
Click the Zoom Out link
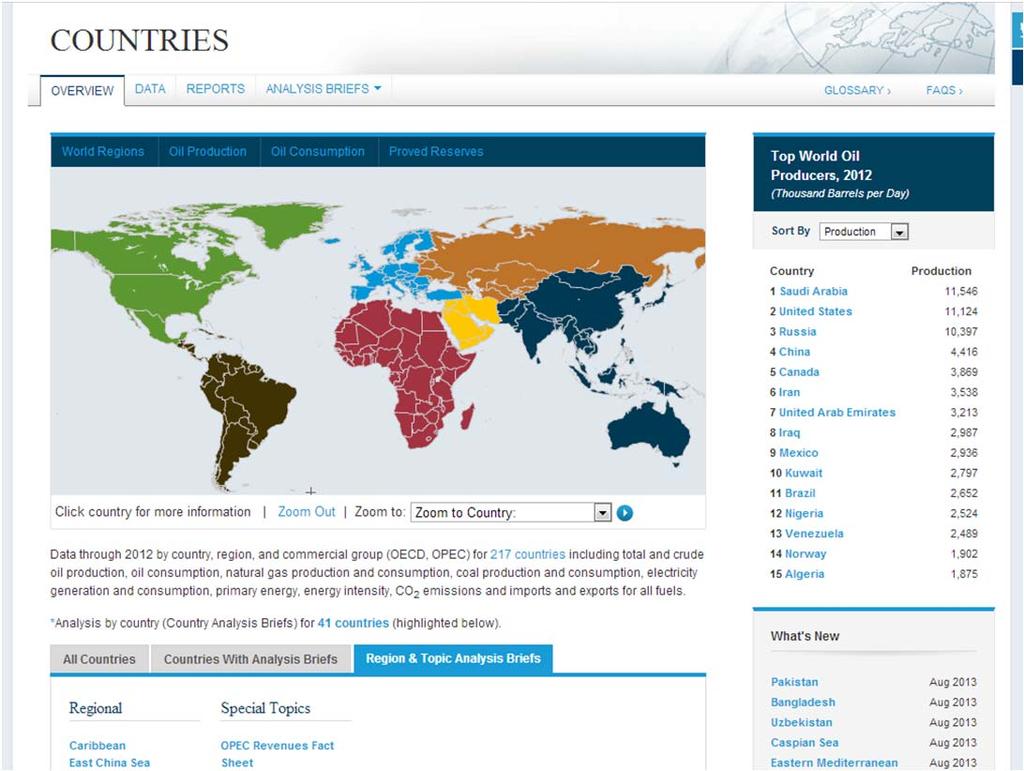306,512
